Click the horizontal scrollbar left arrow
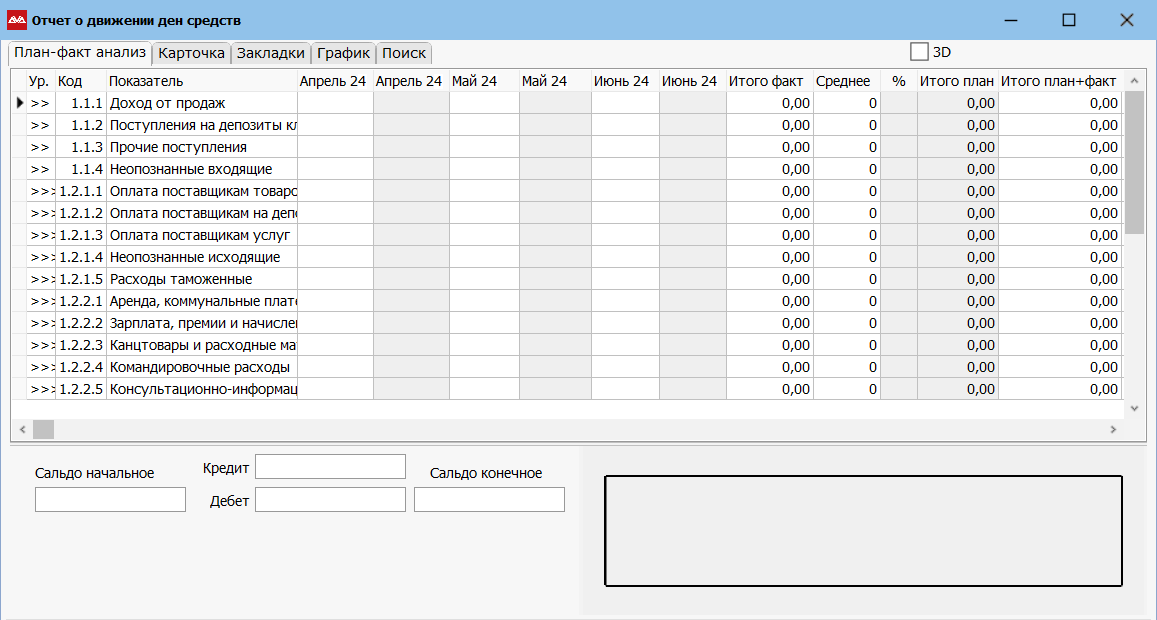The height and width of the screenshot is (620, 1157). pyautogui.click(x=20, y=429)
